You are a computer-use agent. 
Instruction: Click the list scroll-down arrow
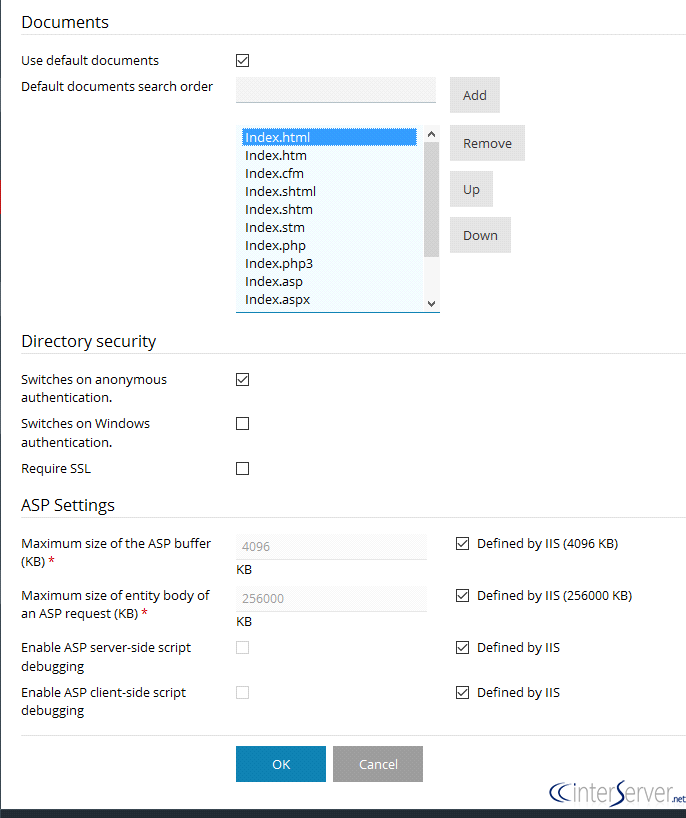tap(431, 304)
